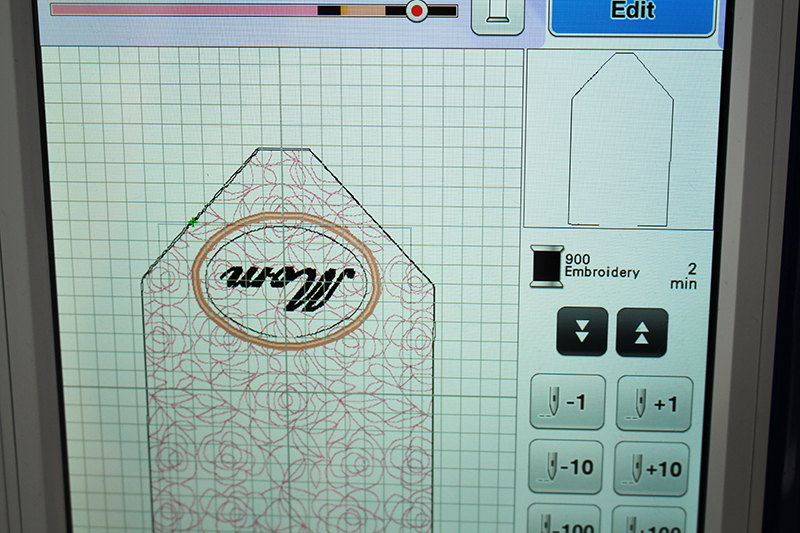This screenshot has width=800, height=533.
Task: Click the tan section of the progress bar
Action: pyautogui.click(x=365, y=10)
